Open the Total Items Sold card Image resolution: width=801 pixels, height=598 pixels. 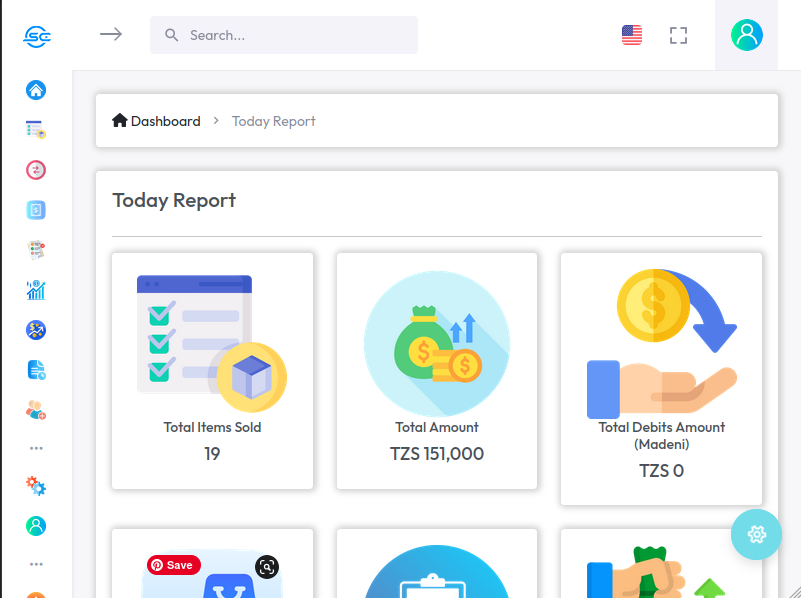(212, 371)
